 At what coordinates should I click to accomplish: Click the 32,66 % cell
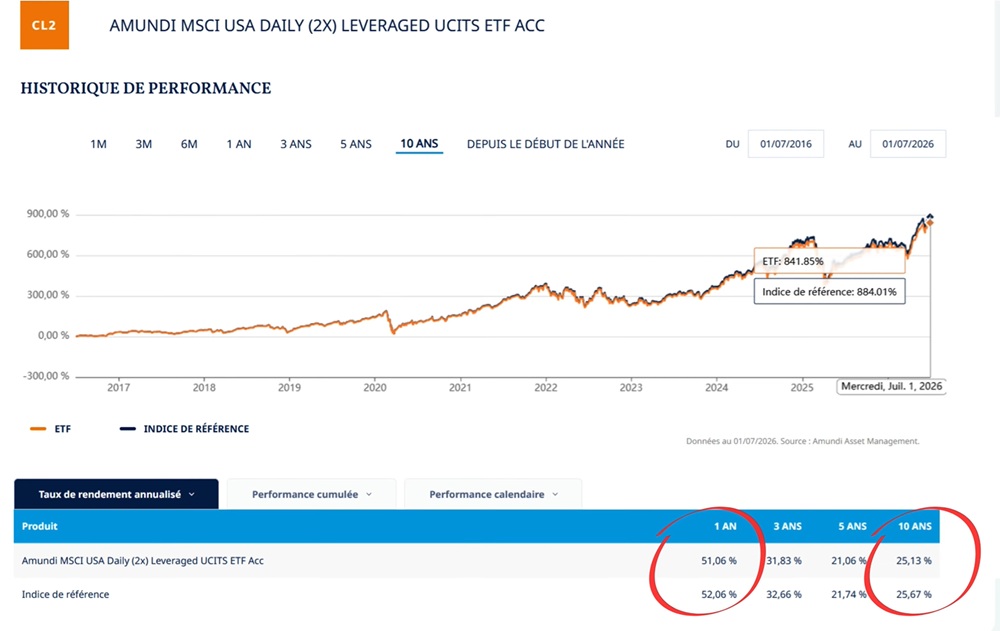click(x=784, y=595)
